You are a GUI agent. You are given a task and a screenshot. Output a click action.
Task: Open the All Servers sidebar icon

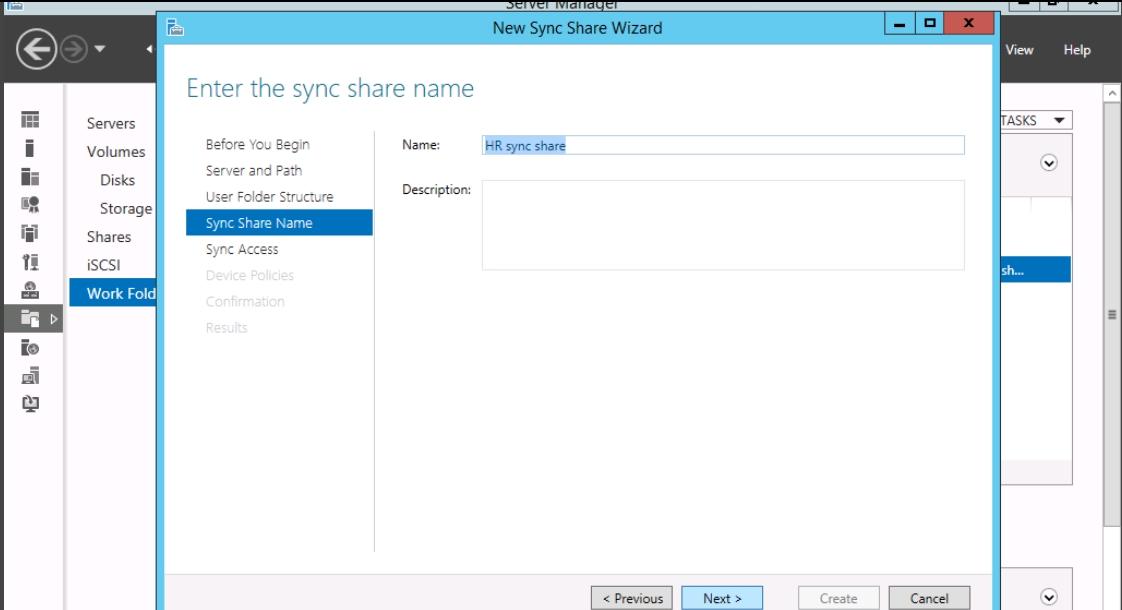[30, 177]
